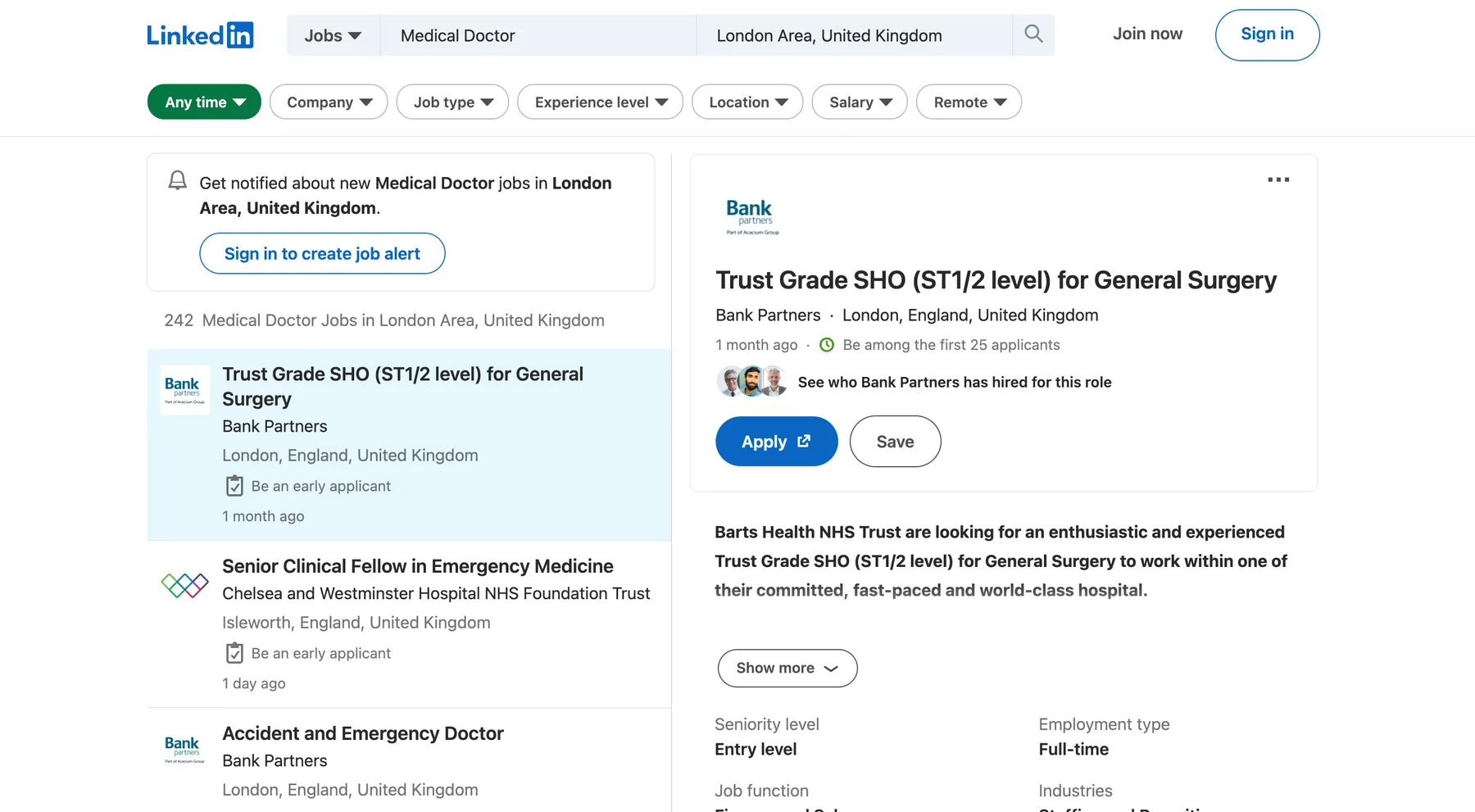Expand the Company filter

click(329, 102)
